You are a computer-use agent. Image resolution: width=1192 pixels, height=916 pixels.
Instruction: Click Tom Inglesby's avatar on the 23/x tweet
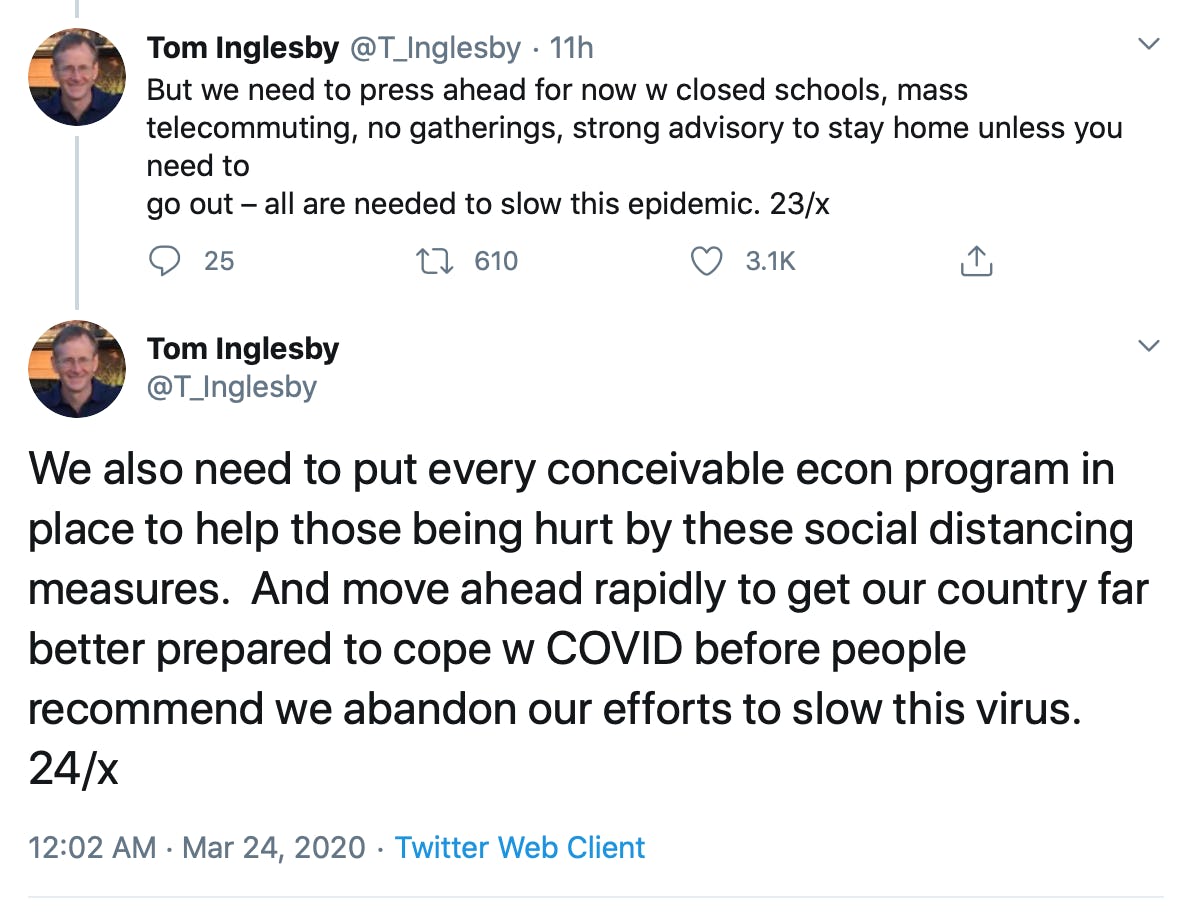coord(78,77)
